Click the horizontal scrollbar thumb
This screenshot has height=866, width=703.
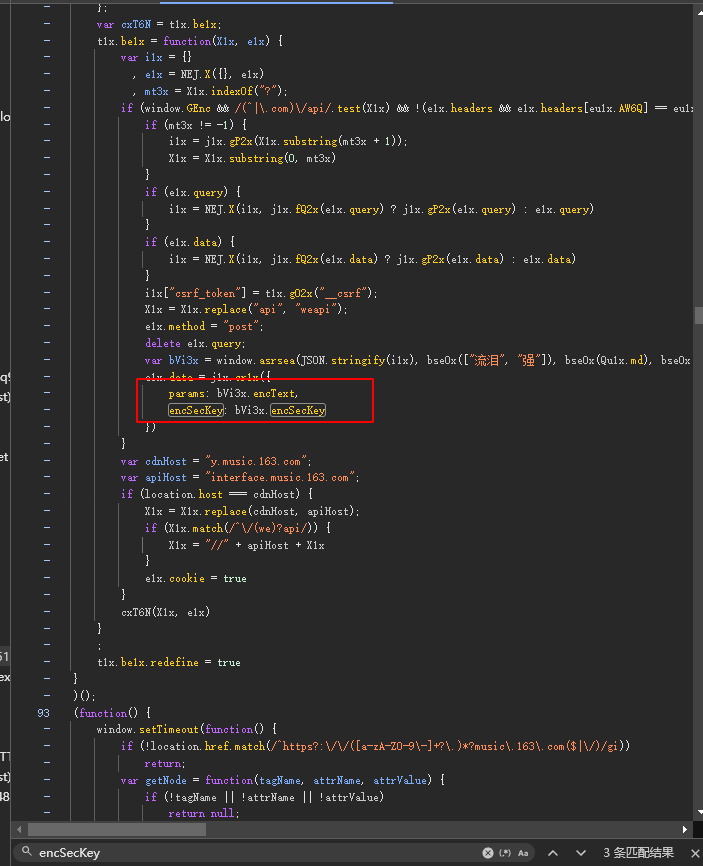pos(116,829)
